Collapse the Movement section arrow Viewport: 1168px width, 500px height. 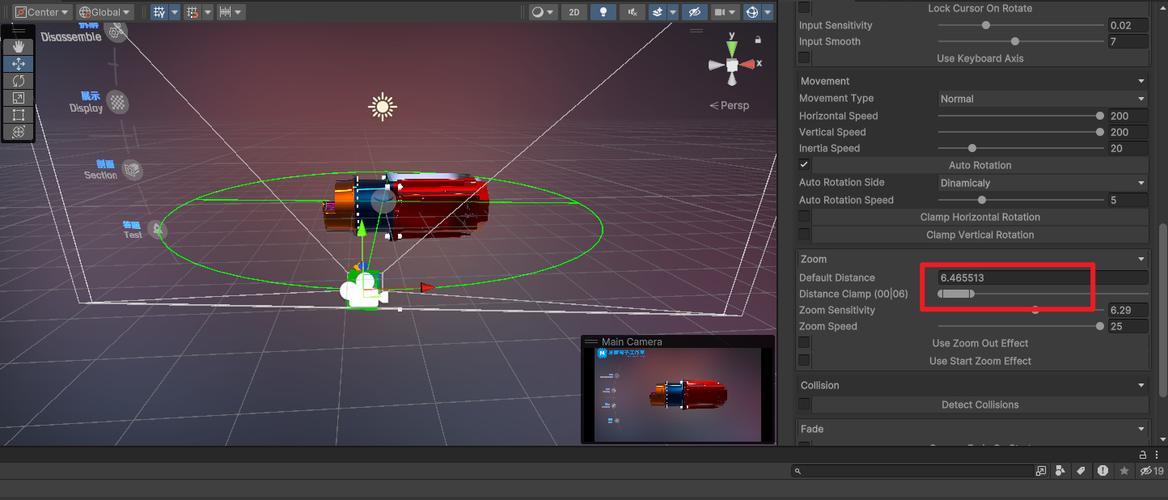(x=1141, y=80)
